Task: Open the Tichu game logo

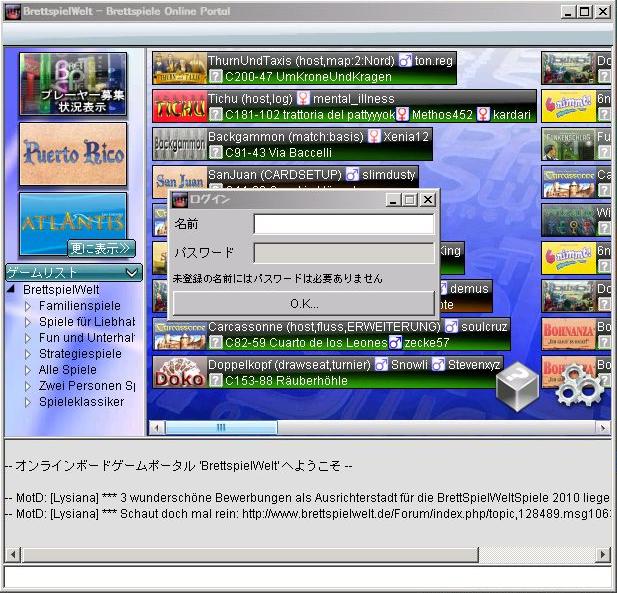Action: pos(180,106)
